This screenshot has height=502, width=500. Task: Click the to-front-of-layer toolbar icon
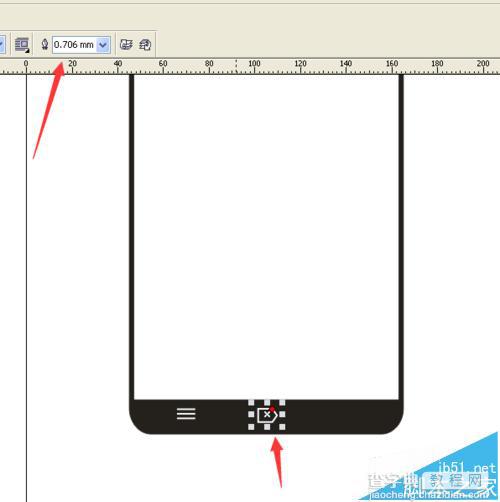click(126, 44)
